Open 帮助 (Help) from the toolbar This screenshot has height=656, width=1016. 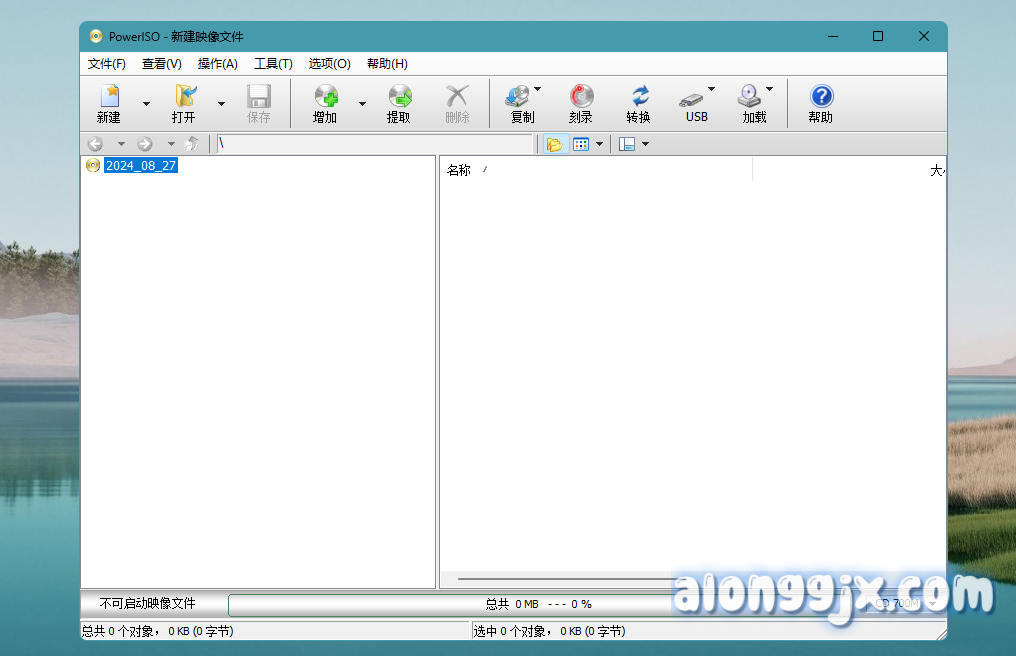821,97
